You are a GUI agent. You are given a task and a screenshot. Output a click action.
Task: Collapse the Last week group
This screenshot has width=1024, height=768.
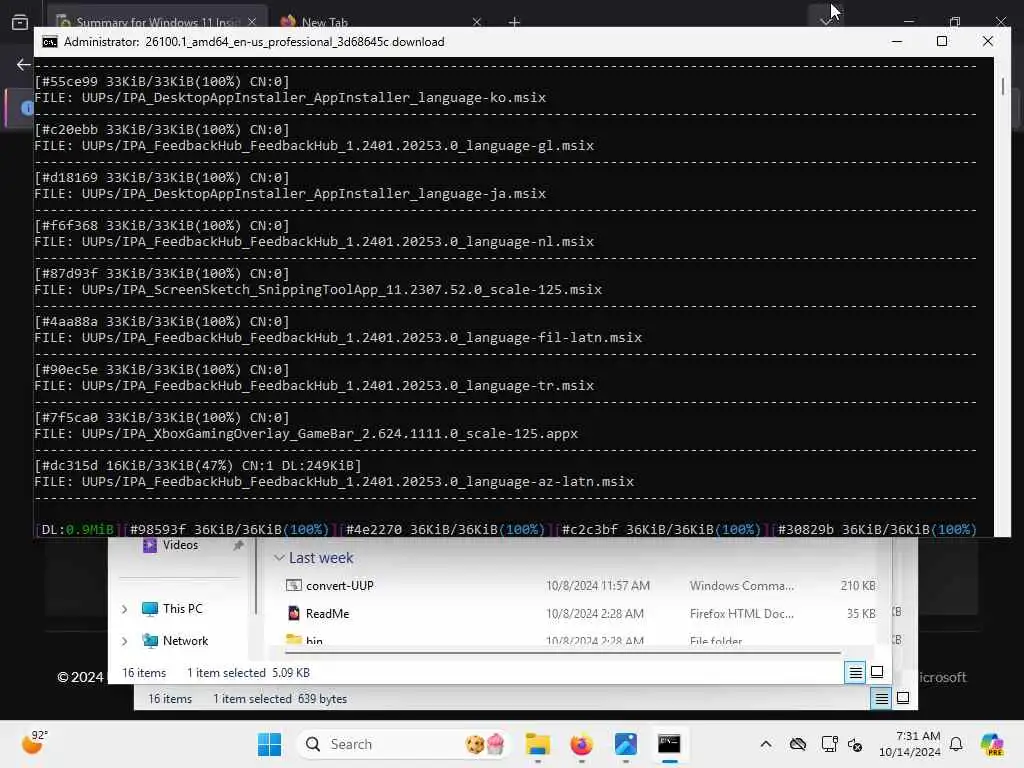[x=279, y=558]
